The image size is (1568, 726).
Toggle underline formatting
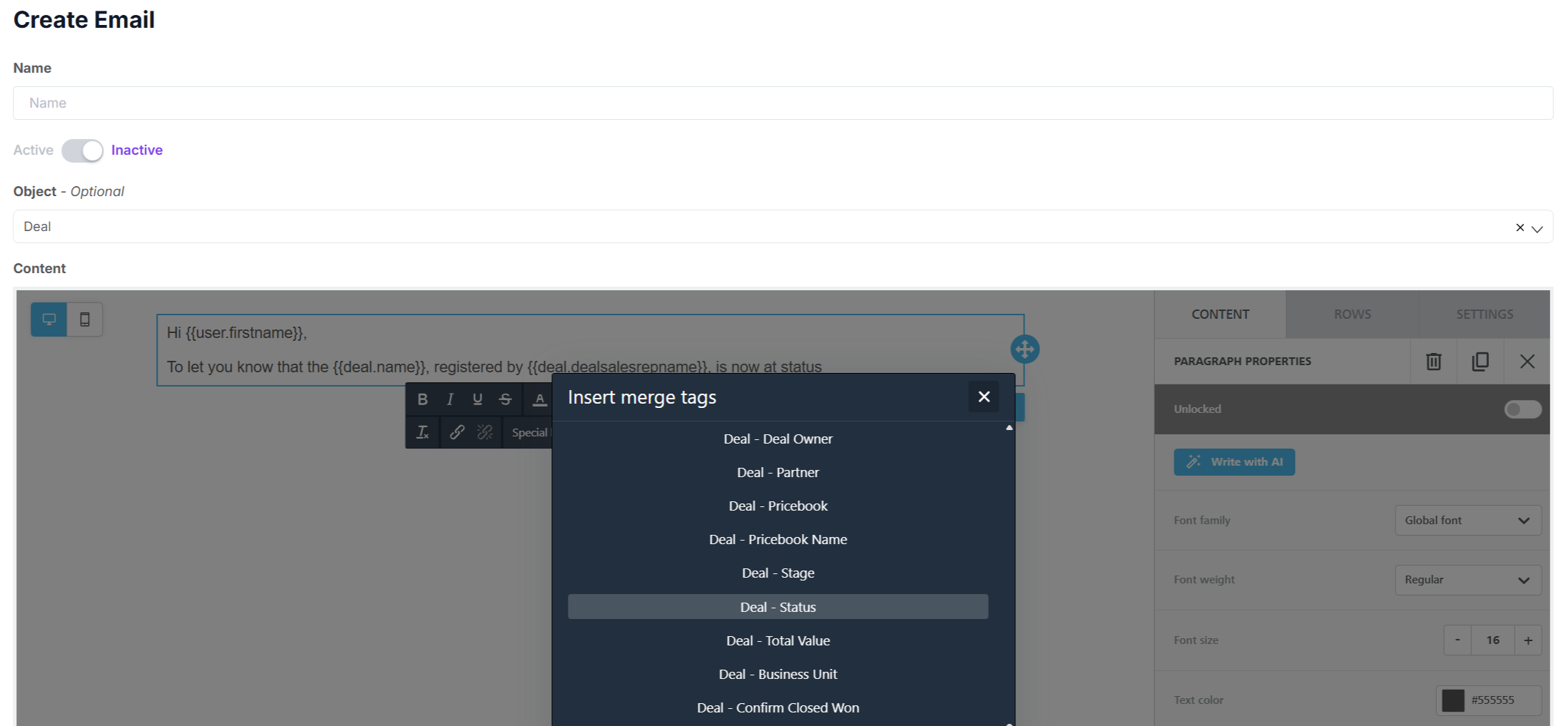coord(477,399)
